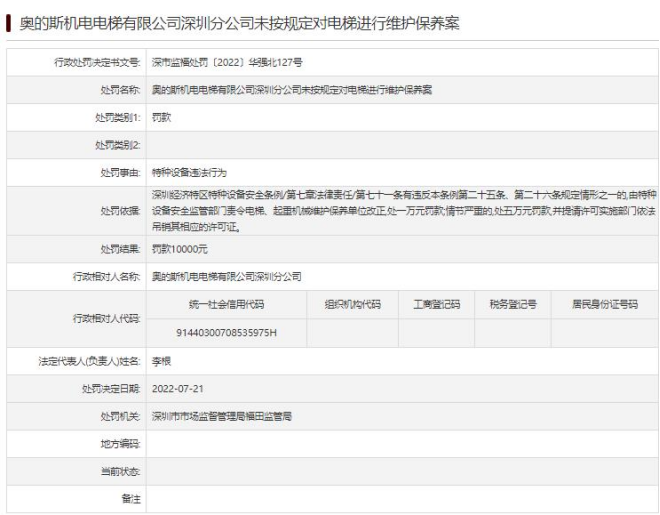Click the 处罚类别1 label
This screenshot has height=515, width=660.
click(118, 118)
